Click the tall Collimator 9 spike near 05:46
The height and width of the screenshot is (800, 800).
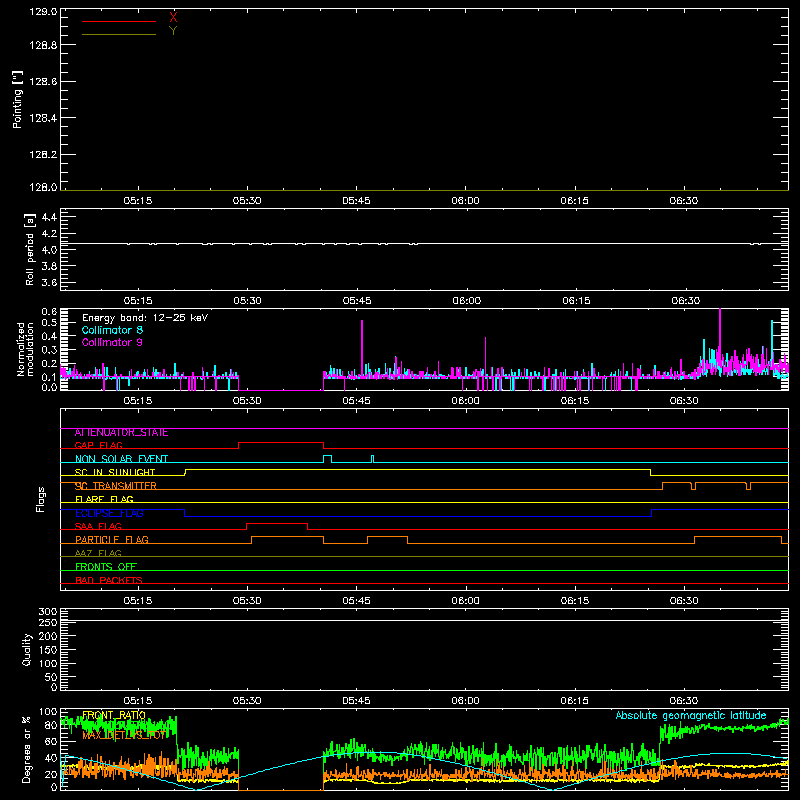pyautogui.click(x=362, y=347)
